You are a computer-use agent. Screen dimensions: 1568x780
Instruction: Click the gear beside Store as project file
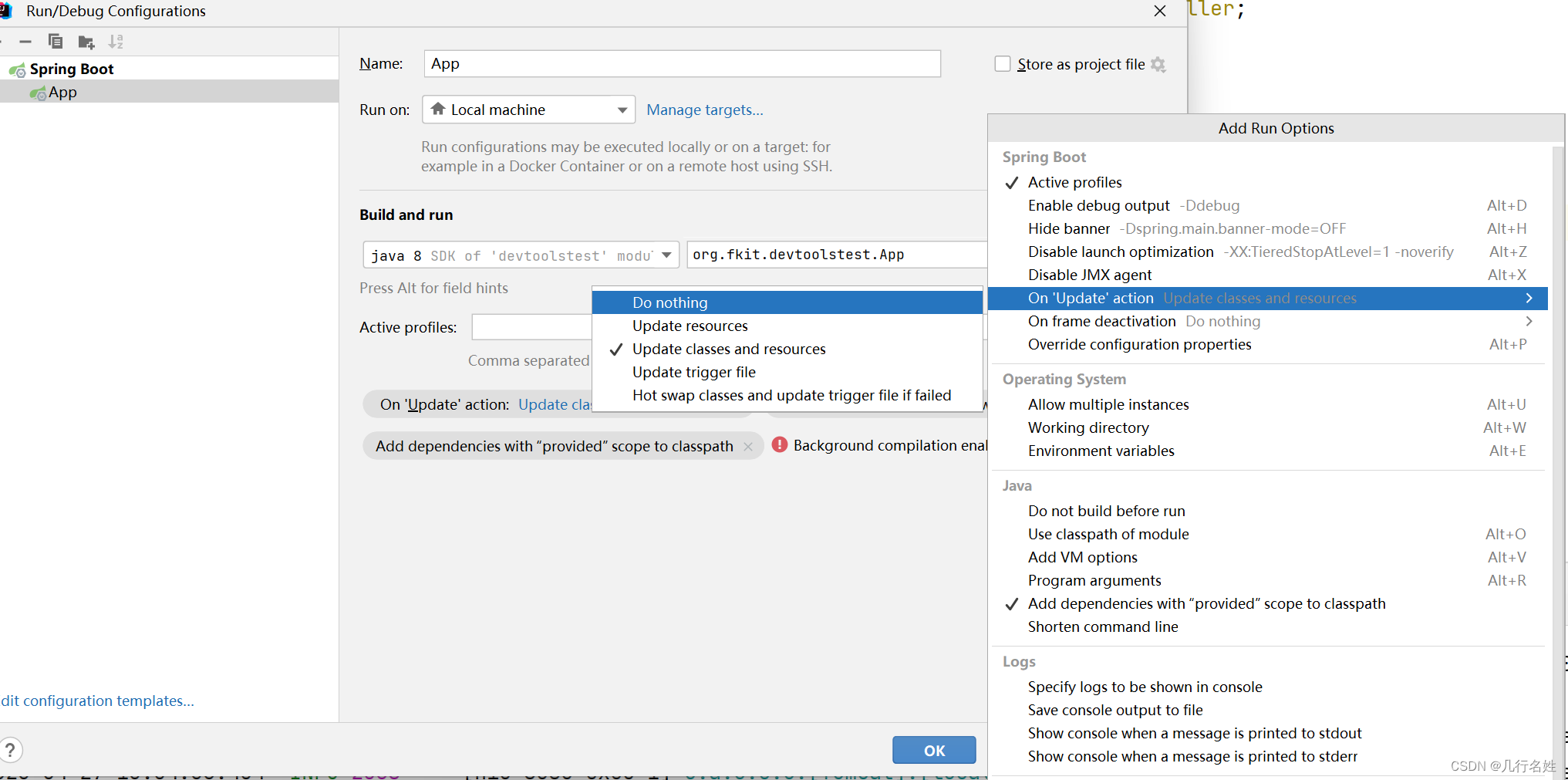tap(1158, 65)
